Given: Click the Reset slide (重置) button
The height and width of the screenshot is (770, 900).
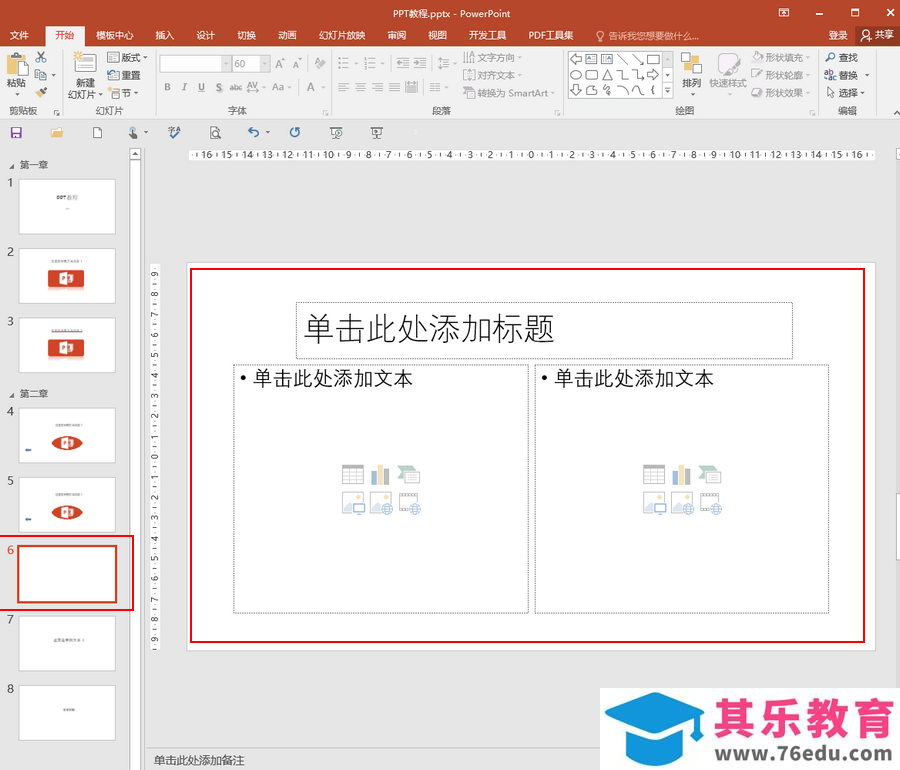Looking at the screenshot, I should (124, 75).
